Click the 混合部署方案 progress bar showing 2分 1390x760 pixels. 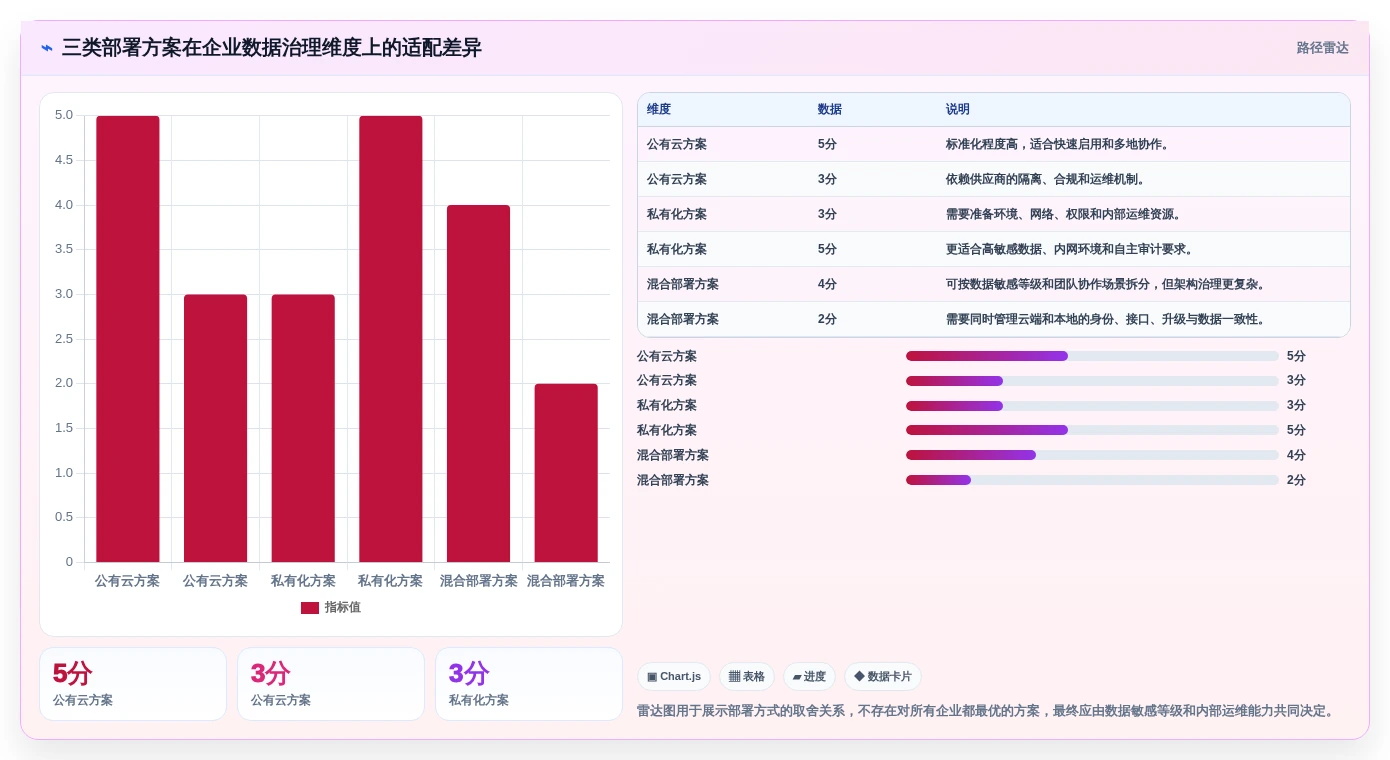(1092, 480)
